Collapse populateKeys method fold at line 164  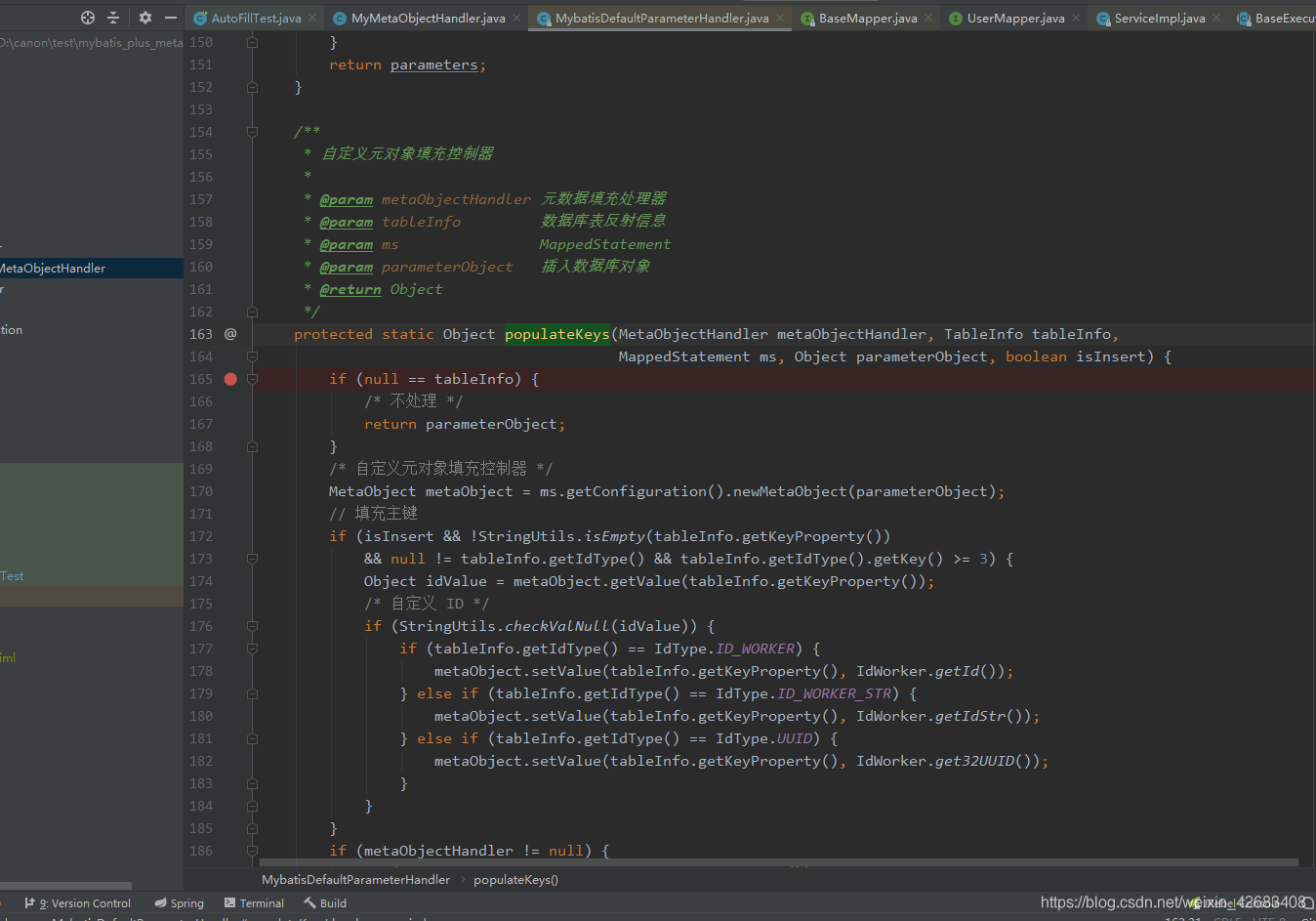point(252,356)
